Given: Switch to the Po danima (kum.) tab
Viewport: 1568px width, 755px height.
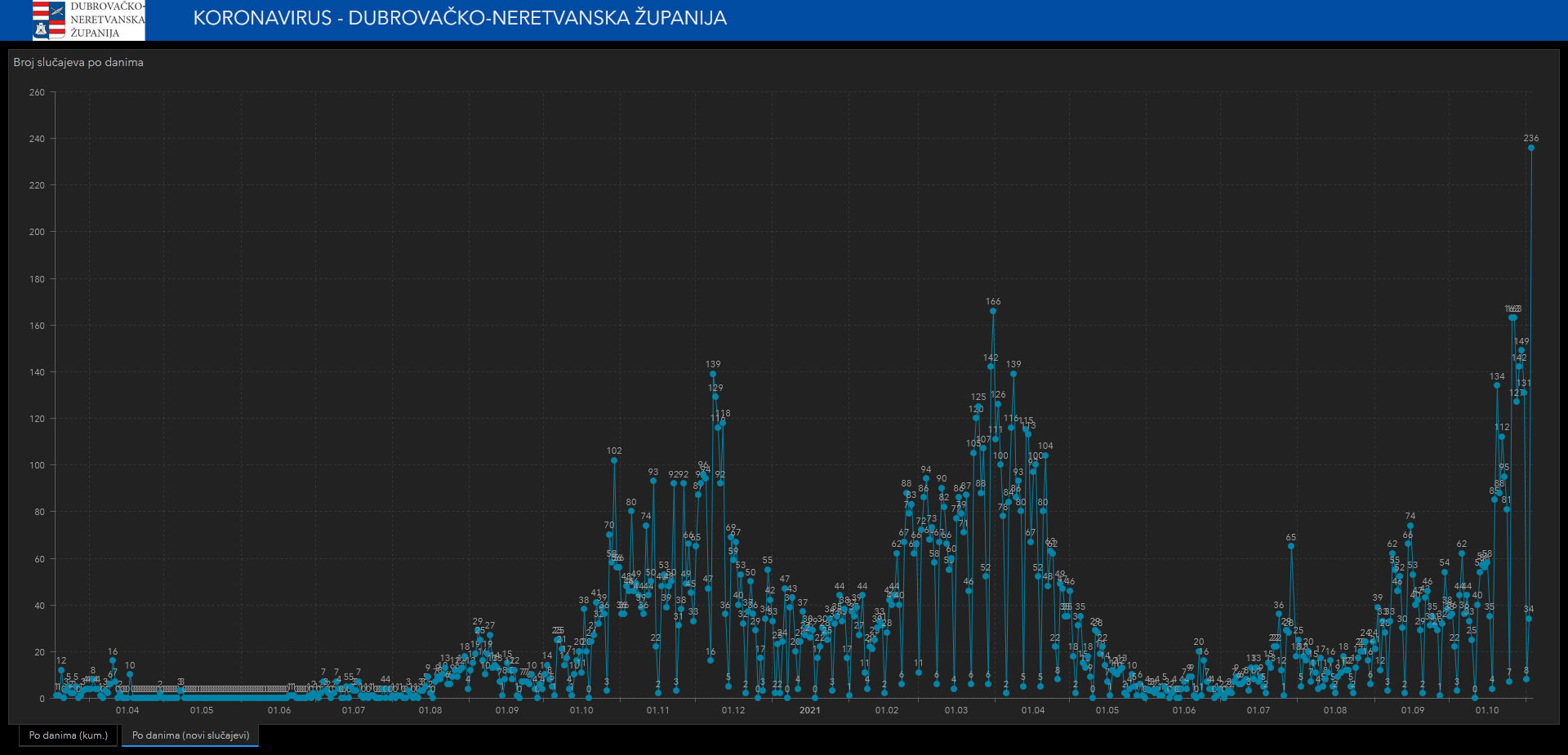Looking at the screenshot, I should click(69, 735).
